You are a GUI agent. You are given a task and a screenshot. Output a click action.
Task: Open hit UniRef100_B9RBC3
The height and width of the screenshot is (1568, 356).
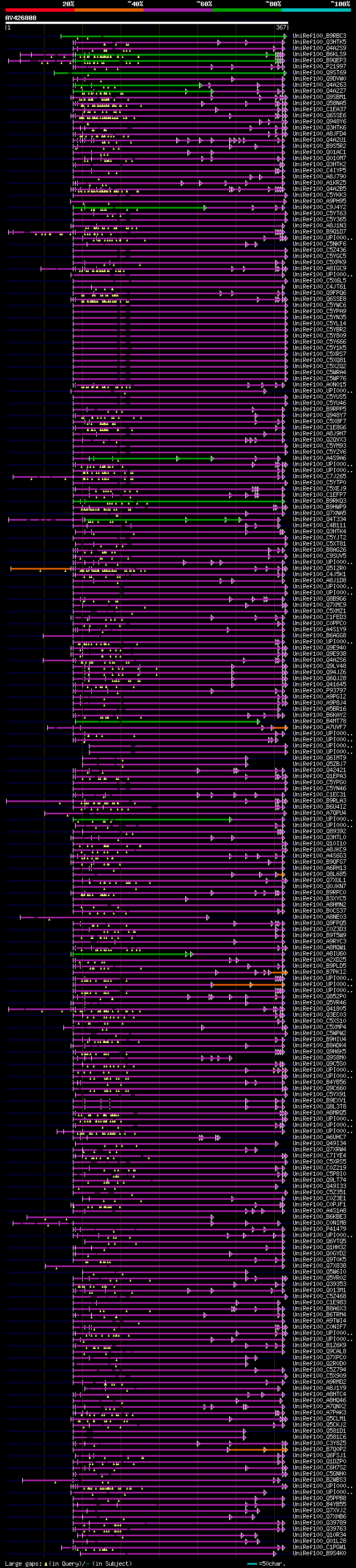[319, 36]
